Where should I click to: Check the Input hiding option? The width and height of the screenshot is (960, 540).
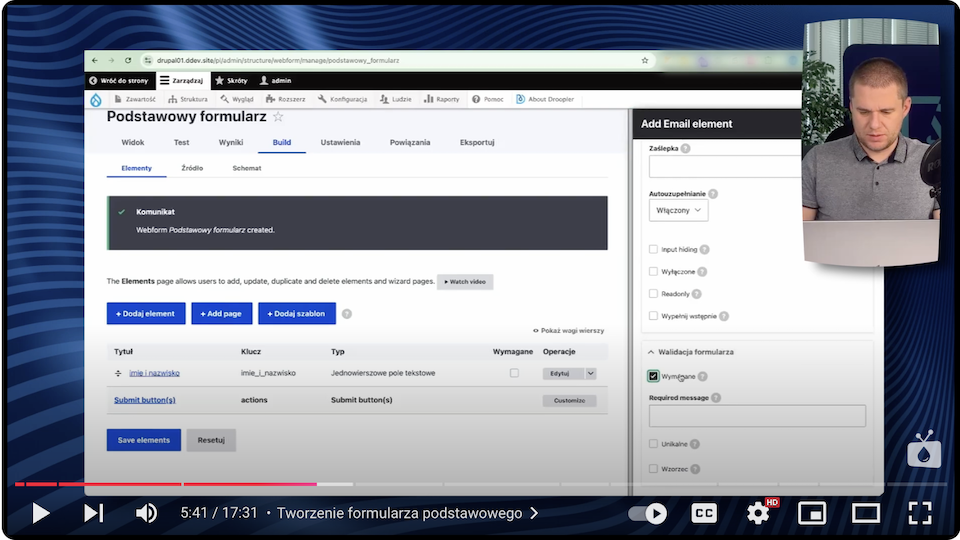pyautogui.click(x=654, y=249)
